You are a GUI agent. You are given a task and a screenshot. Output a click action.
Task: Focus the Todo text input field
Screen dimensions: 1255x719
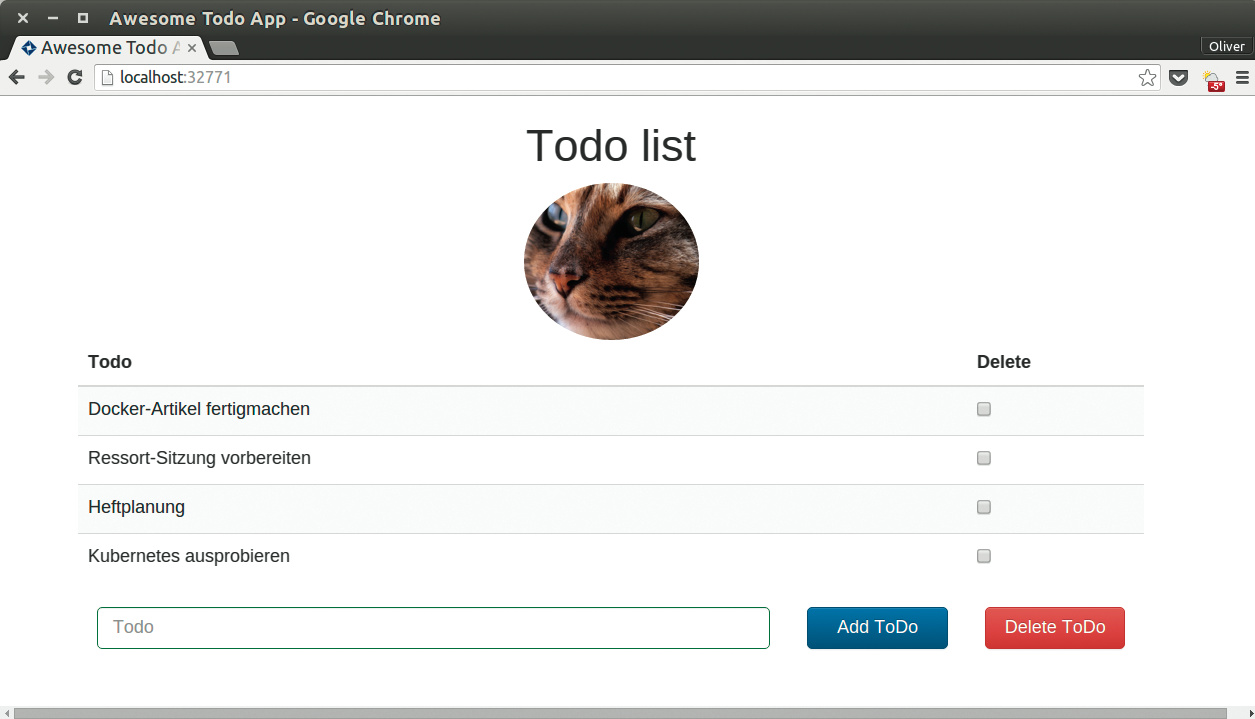tap(433, 628)
